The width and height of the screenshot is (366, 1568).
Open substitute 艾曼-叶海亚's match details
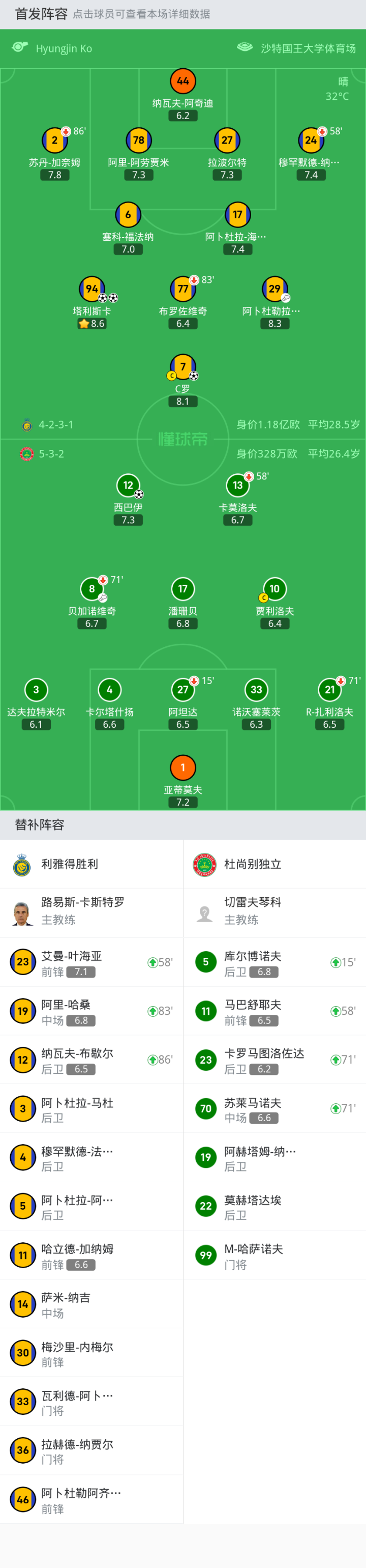[91, 962]
